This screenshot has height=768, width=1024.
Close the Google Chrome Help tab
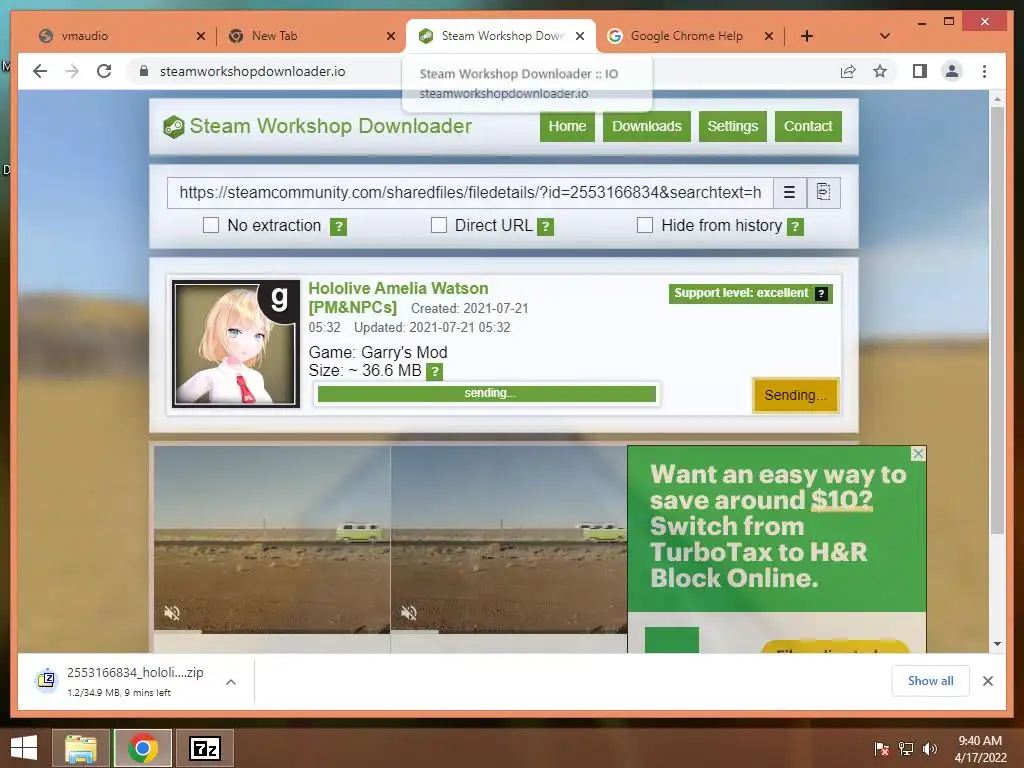[x=769, y=36]
